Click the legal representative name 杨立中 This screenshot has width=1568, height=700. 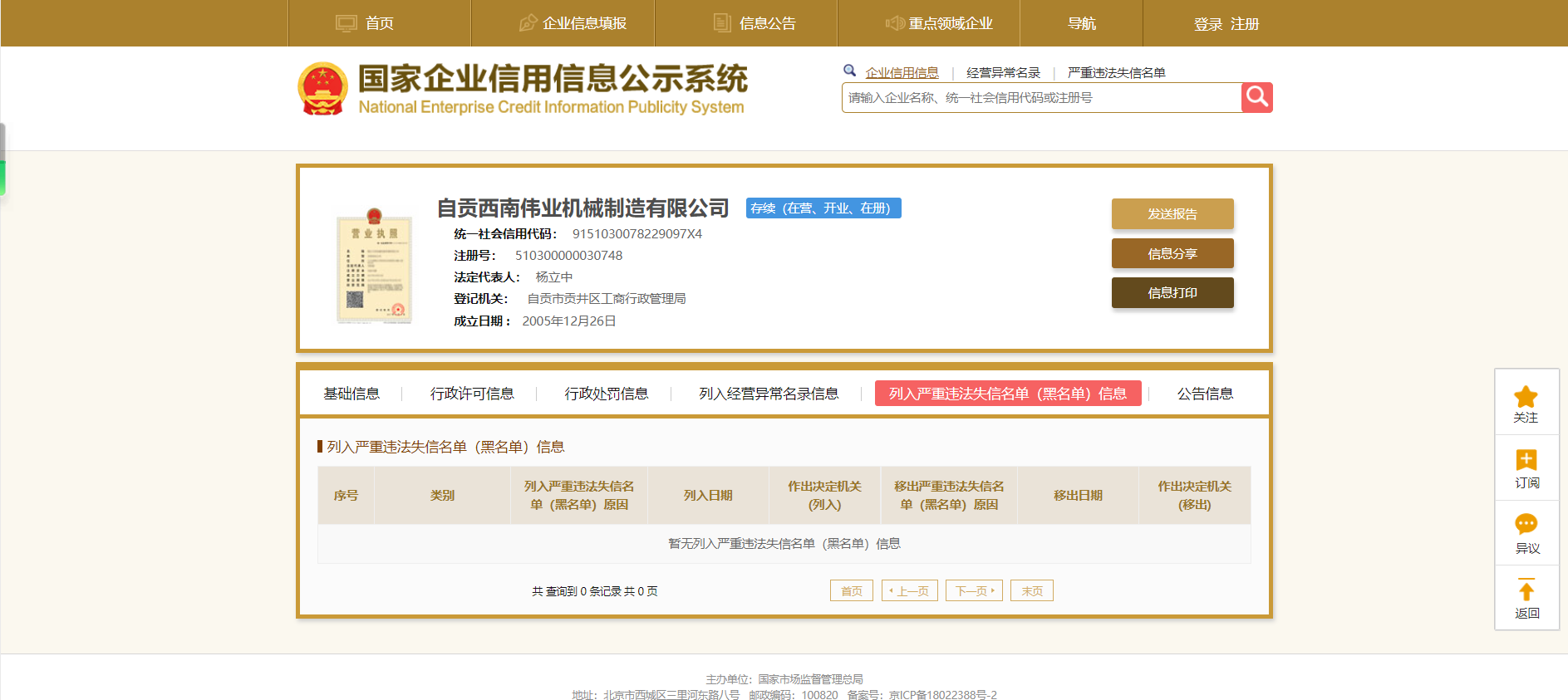(553, 277)
